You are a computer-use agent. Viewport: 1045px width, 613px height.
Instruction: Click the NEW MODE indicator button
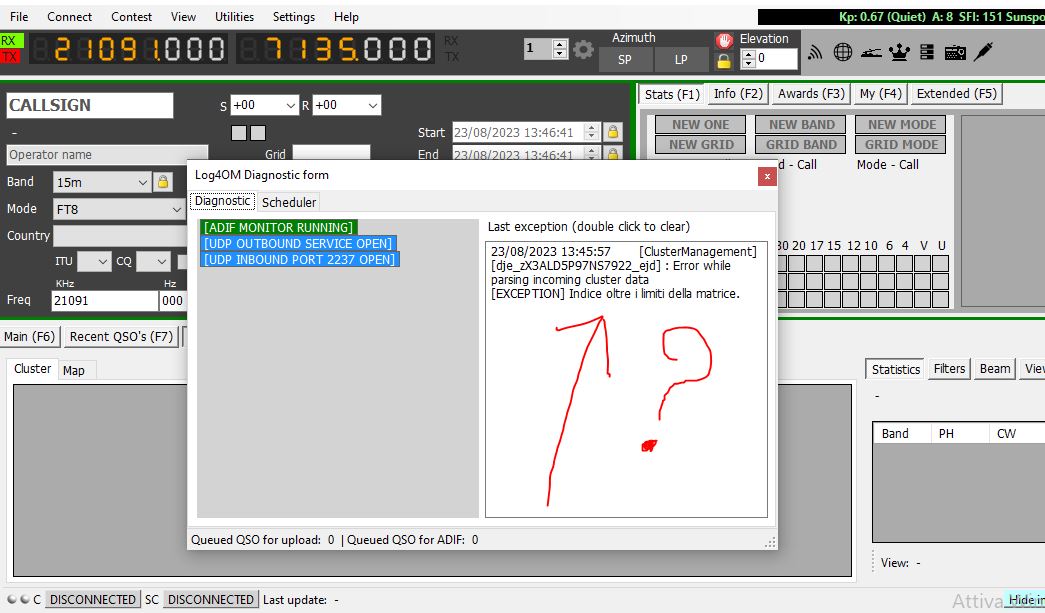[902, 125]
